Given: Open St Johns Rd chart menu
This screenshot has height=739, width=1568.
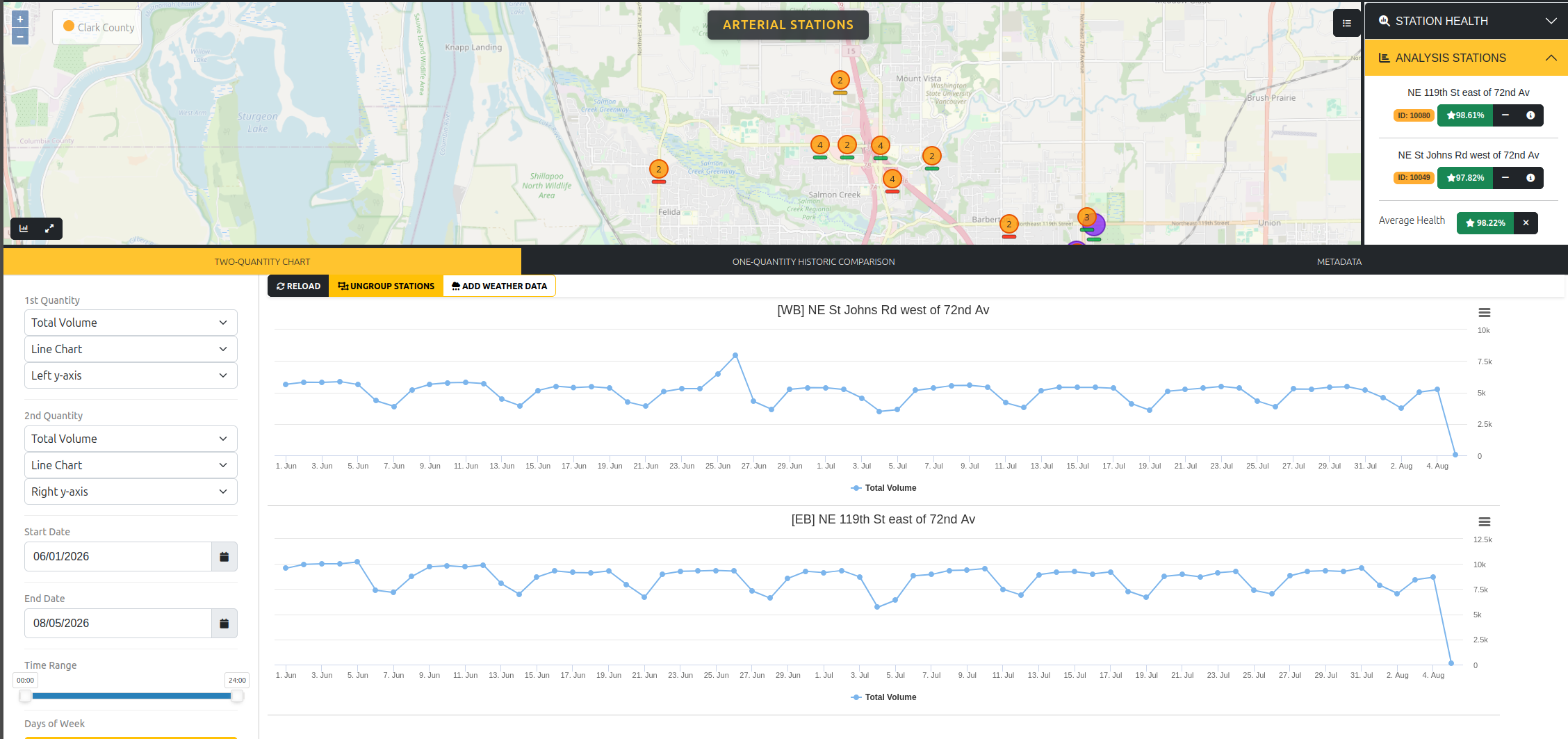Looking at the screenshot, I should pos(1485,313).
